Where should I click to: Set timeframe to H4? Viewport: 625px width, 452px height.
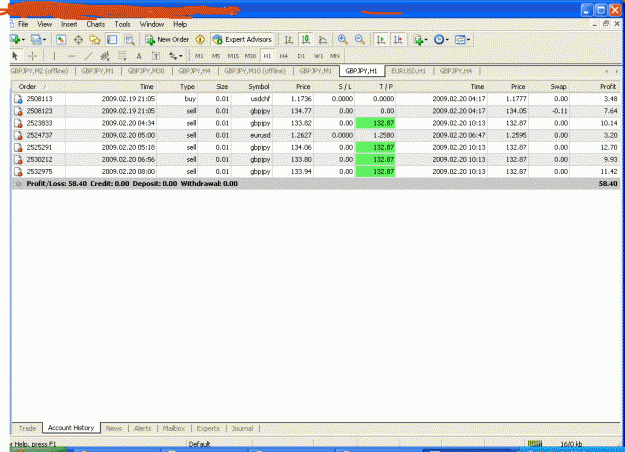[283, 56]
